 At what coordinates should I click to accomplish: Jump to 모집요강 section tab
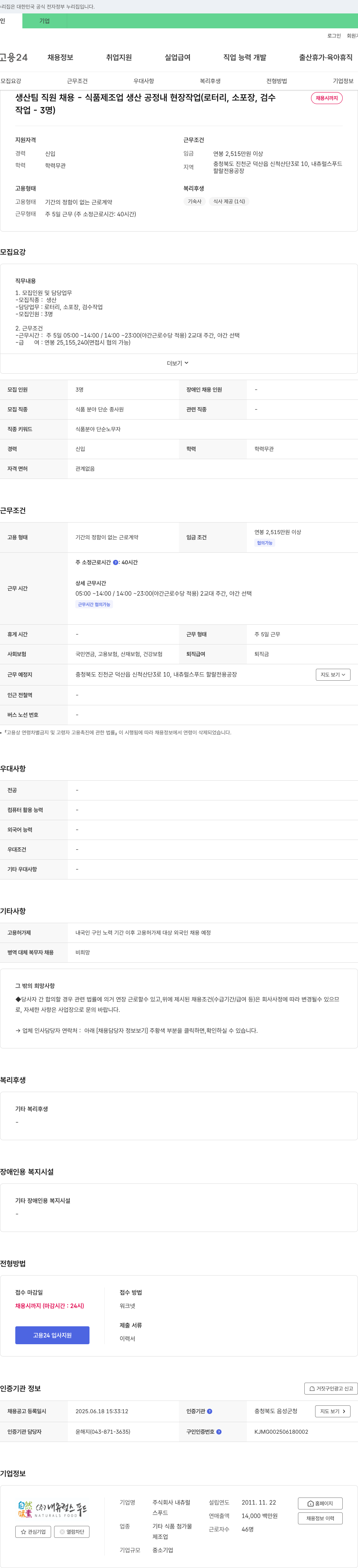tap(11, 81)
